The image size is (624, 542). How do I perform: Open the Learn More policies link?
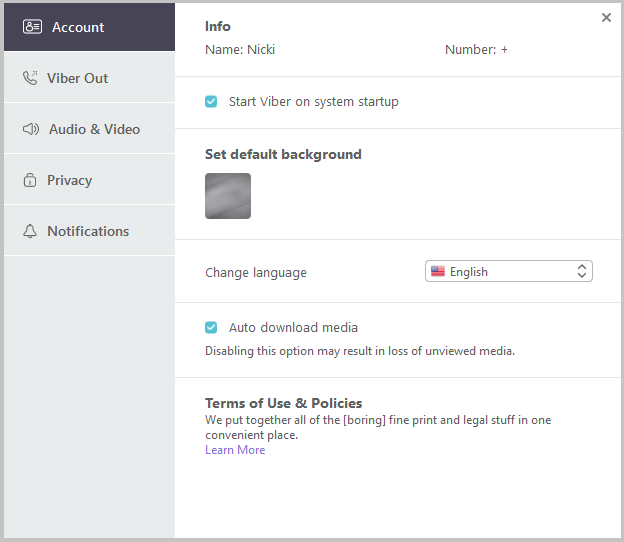coord(235,450)
